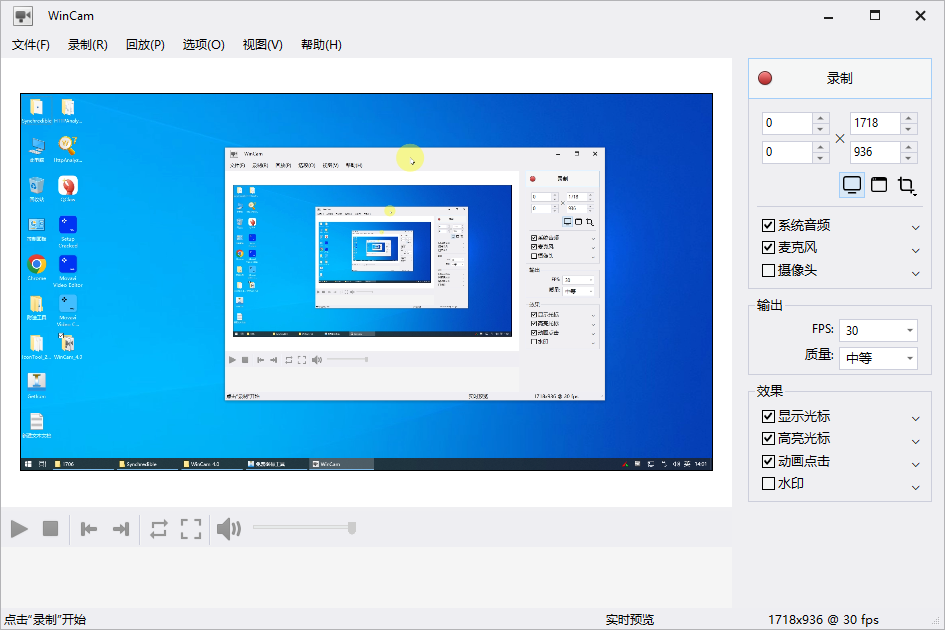Uncheck 高亮光标 checkbox
945x630 pixels.
click(768, 438)
